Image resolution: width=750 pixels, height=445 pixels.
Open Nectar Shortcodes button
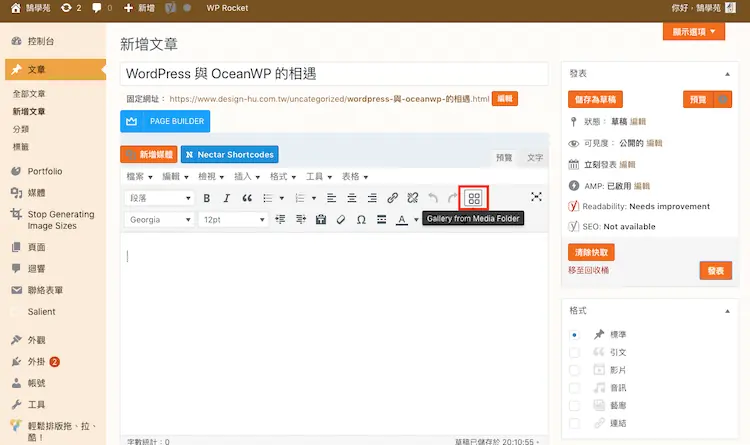tap(230, 155)
